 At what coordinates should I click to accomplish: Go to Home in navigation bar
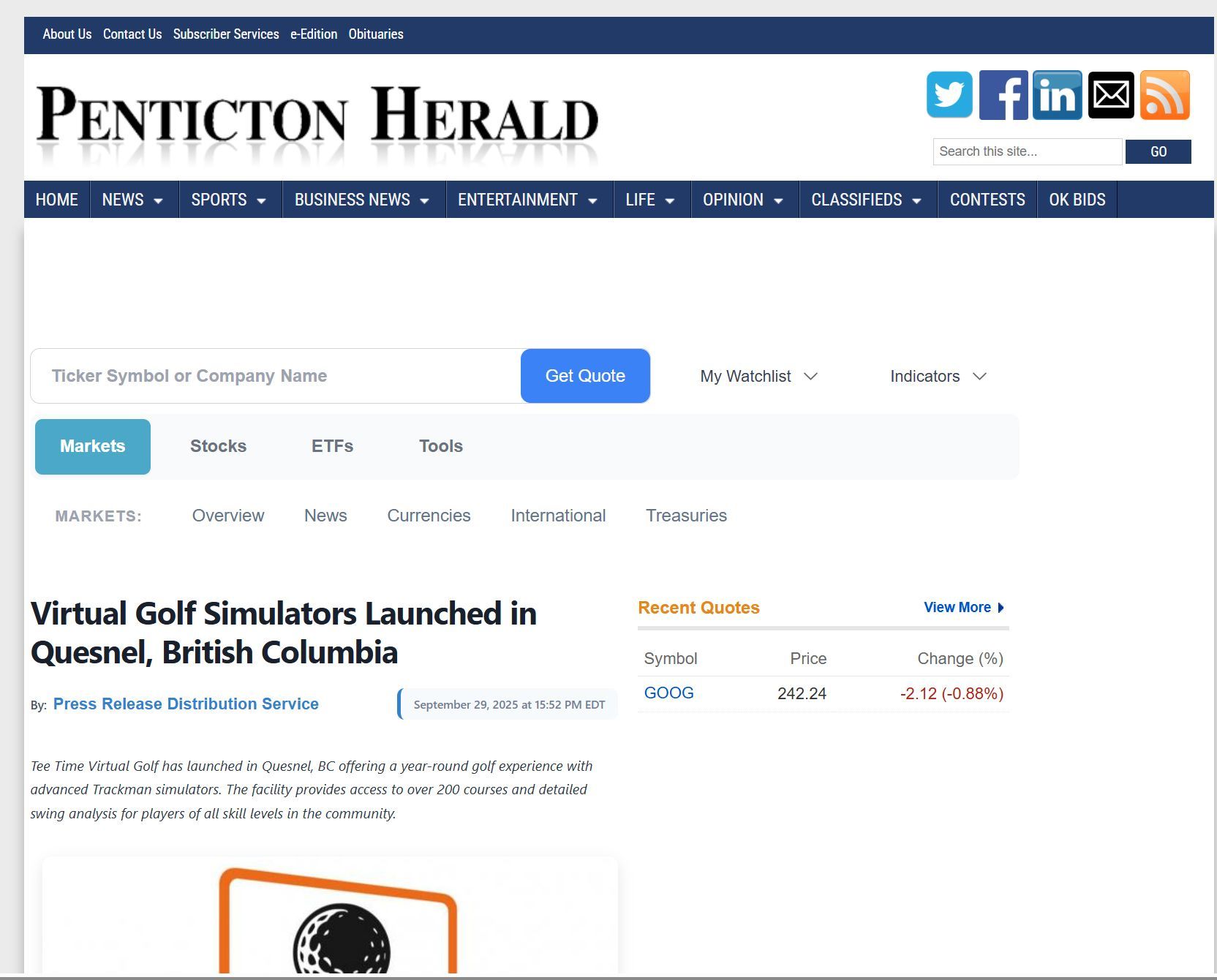[x=57, y=200]
